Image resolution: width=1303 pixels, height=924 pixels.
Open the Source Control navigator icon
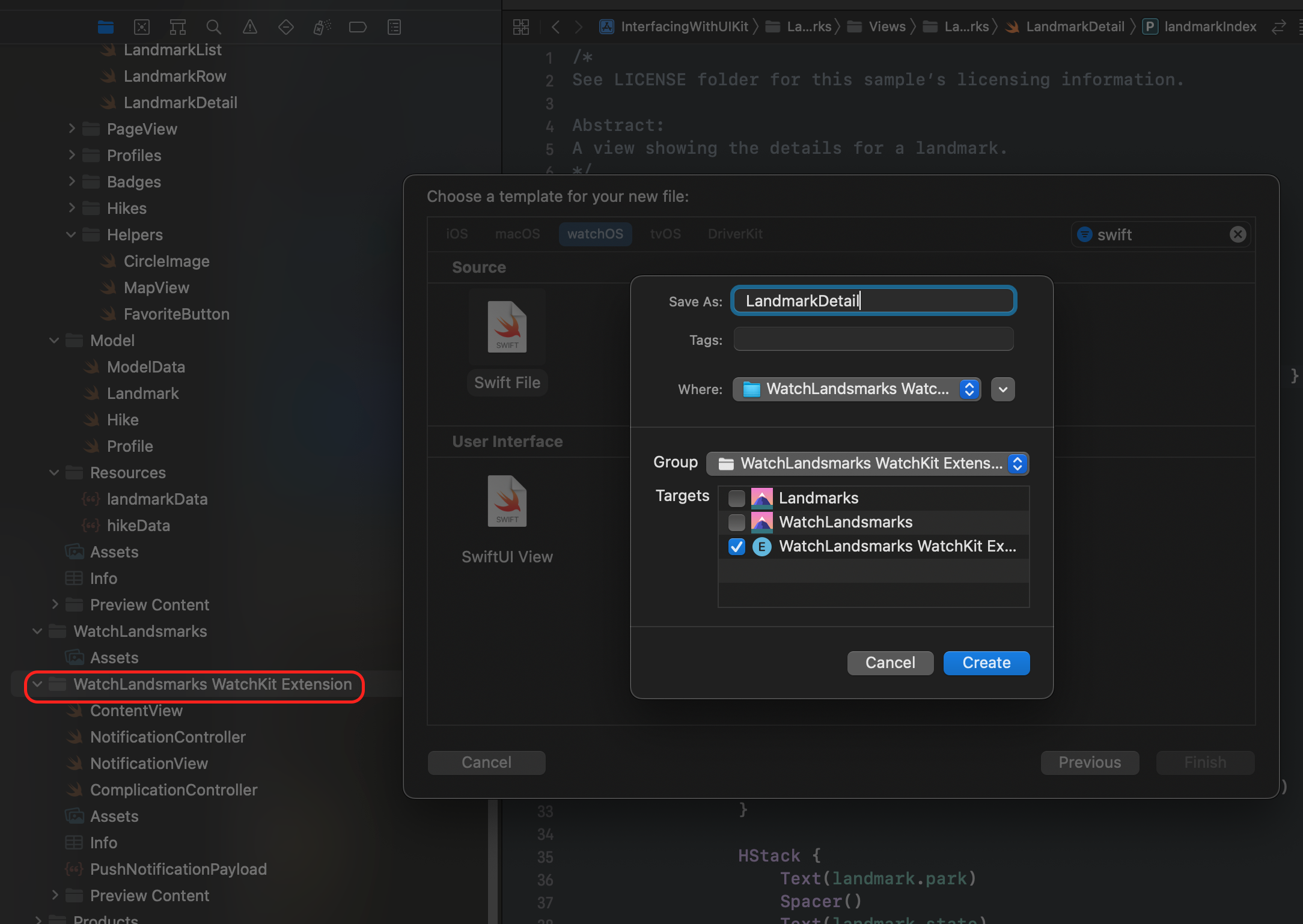(x=142, y=27)
